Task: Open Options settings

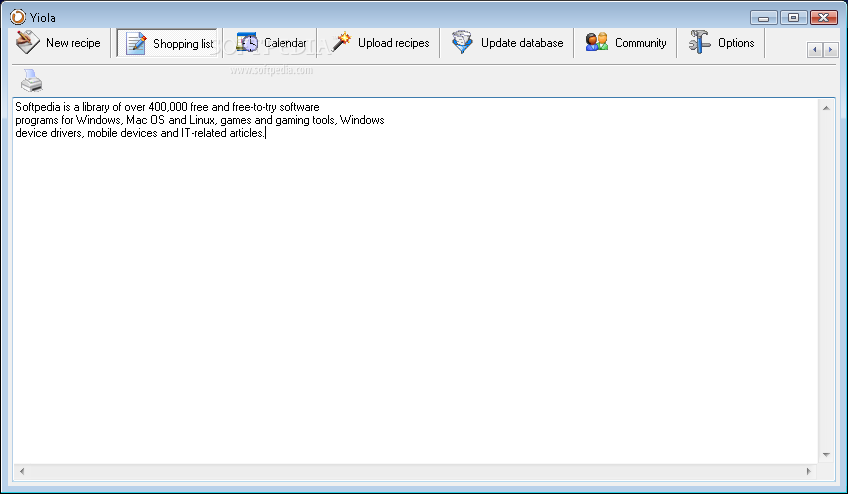Action: (x=721, y=43)
